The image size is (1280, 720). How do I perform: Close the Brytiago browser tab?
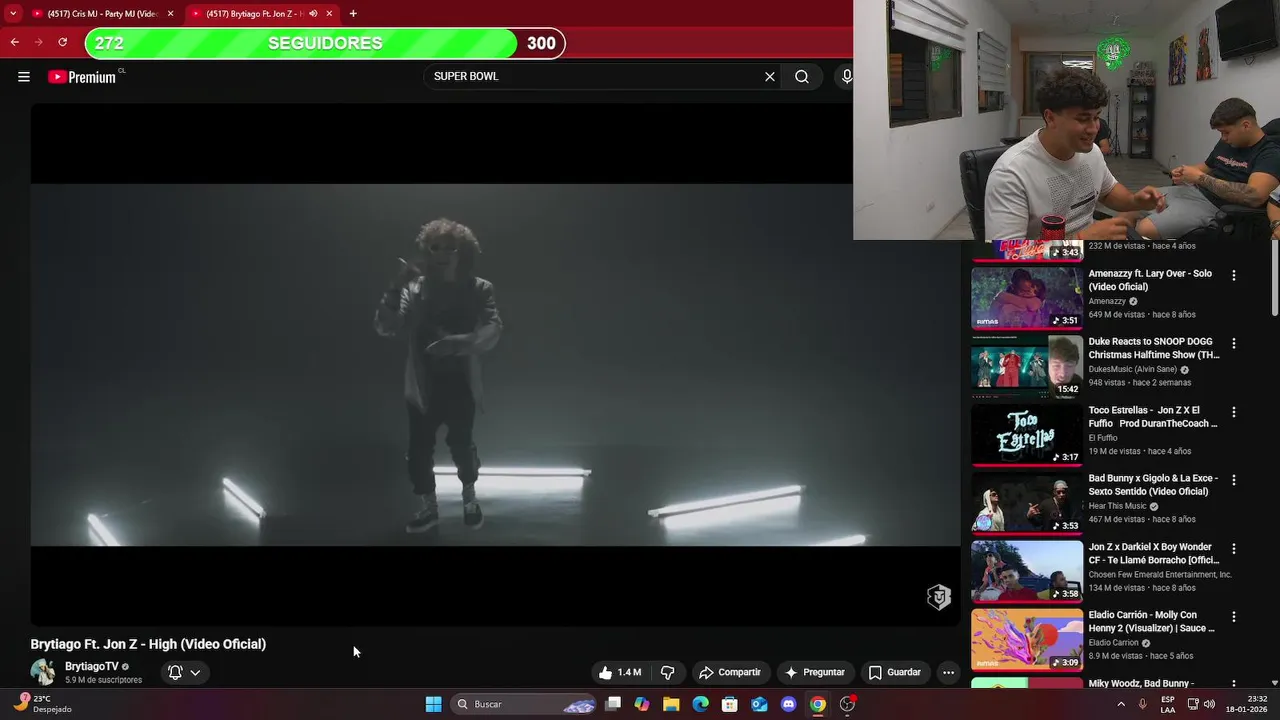pyautogui.click(x=329, y=14)
